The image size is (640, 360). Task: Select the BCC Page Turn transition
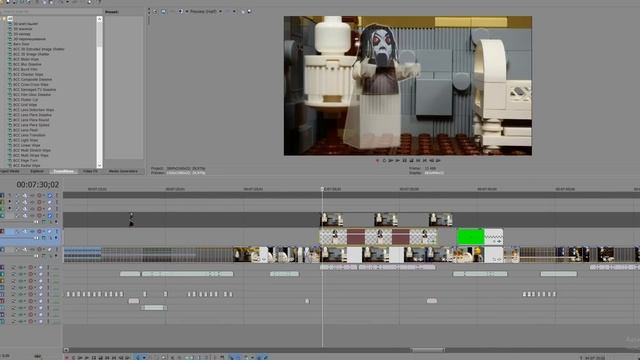[x=25, y=160]
